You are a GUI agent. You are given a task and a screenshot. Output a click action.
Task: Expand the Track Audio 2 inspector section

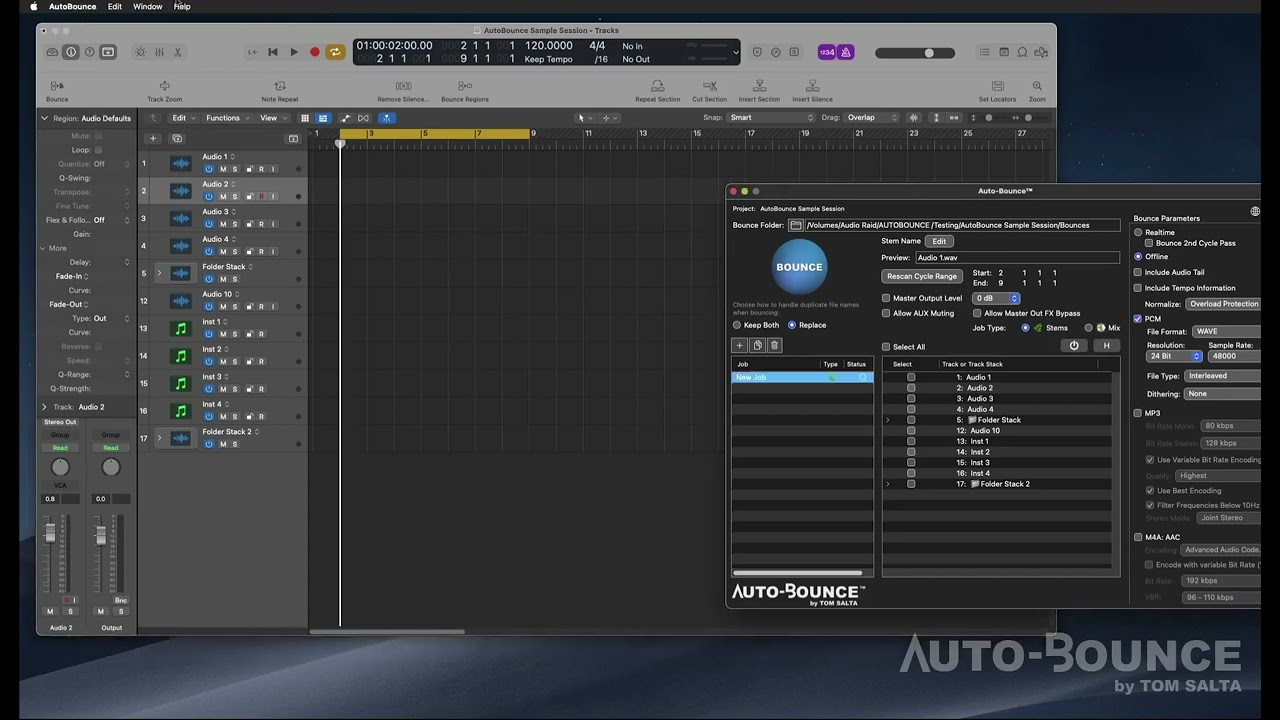tap(44, 407)
